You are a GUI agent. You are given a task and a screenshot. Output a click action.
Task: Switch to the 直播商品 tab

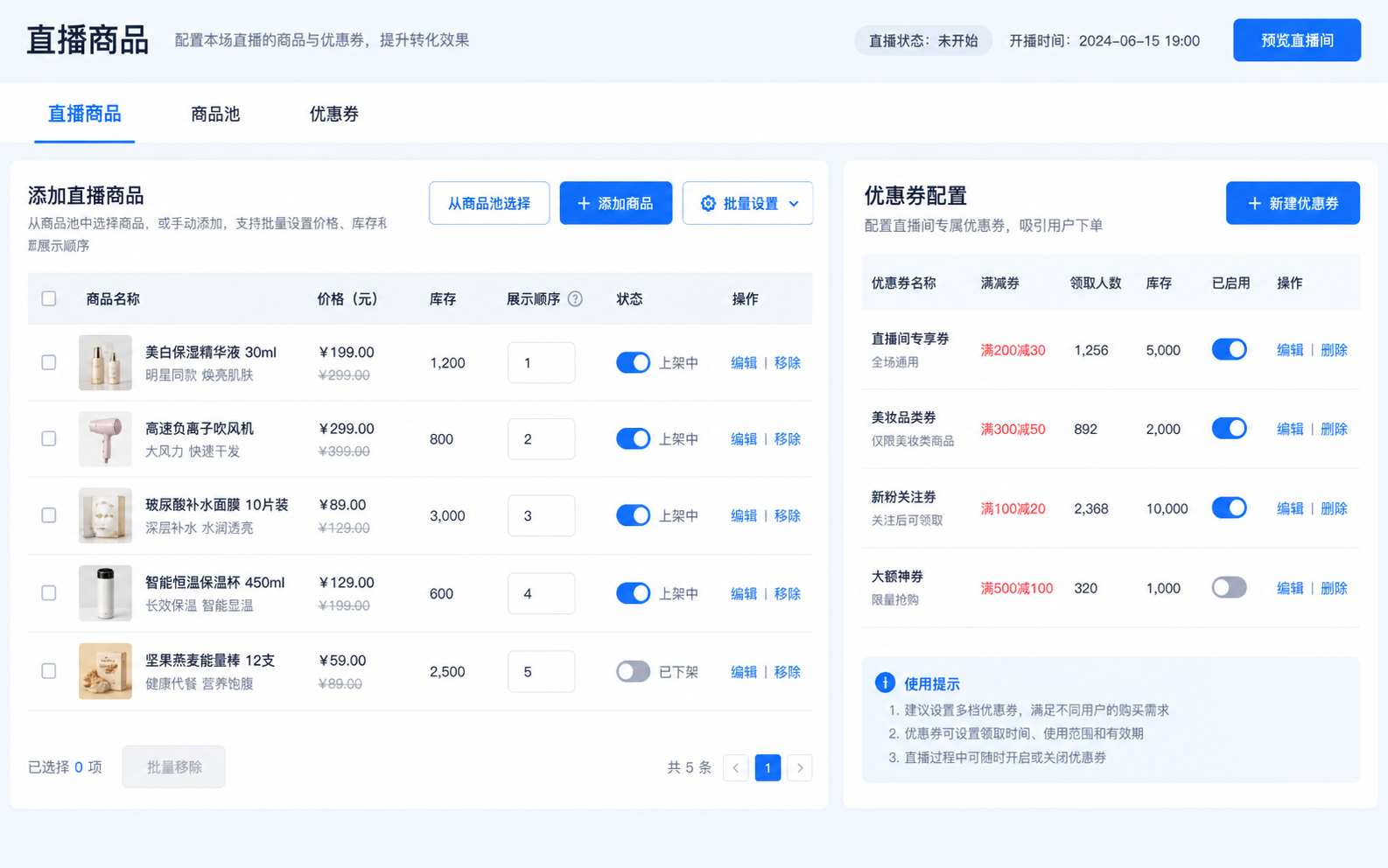(x=84, y=115)
